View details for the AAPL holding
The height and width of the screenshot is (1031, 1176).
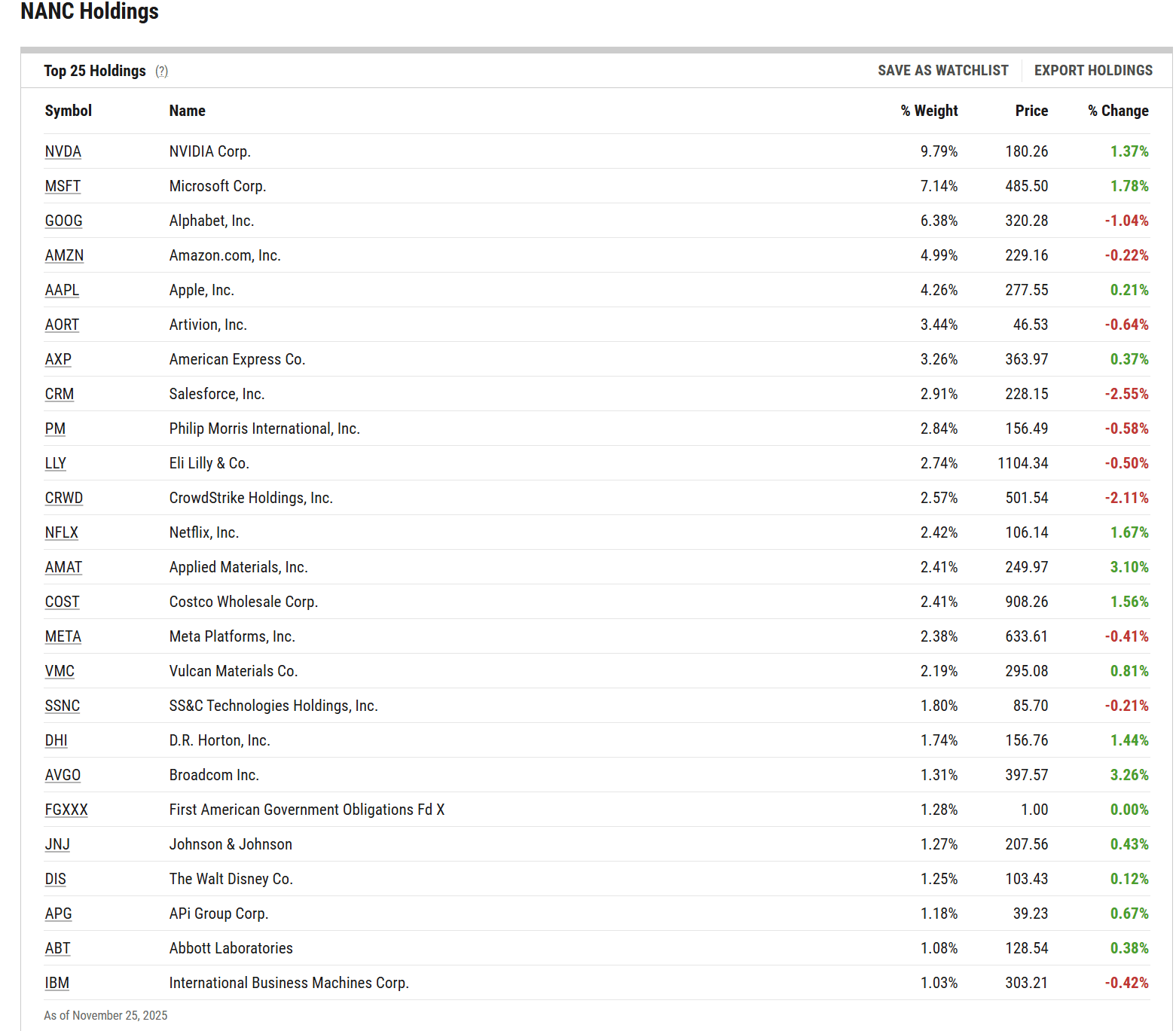point(62,290)
